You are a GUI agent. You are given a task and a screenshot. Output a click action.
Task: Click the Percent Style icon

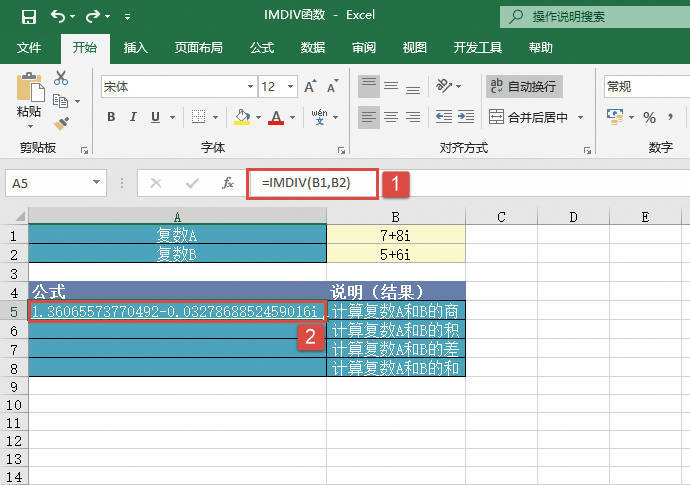coord(649,118)
